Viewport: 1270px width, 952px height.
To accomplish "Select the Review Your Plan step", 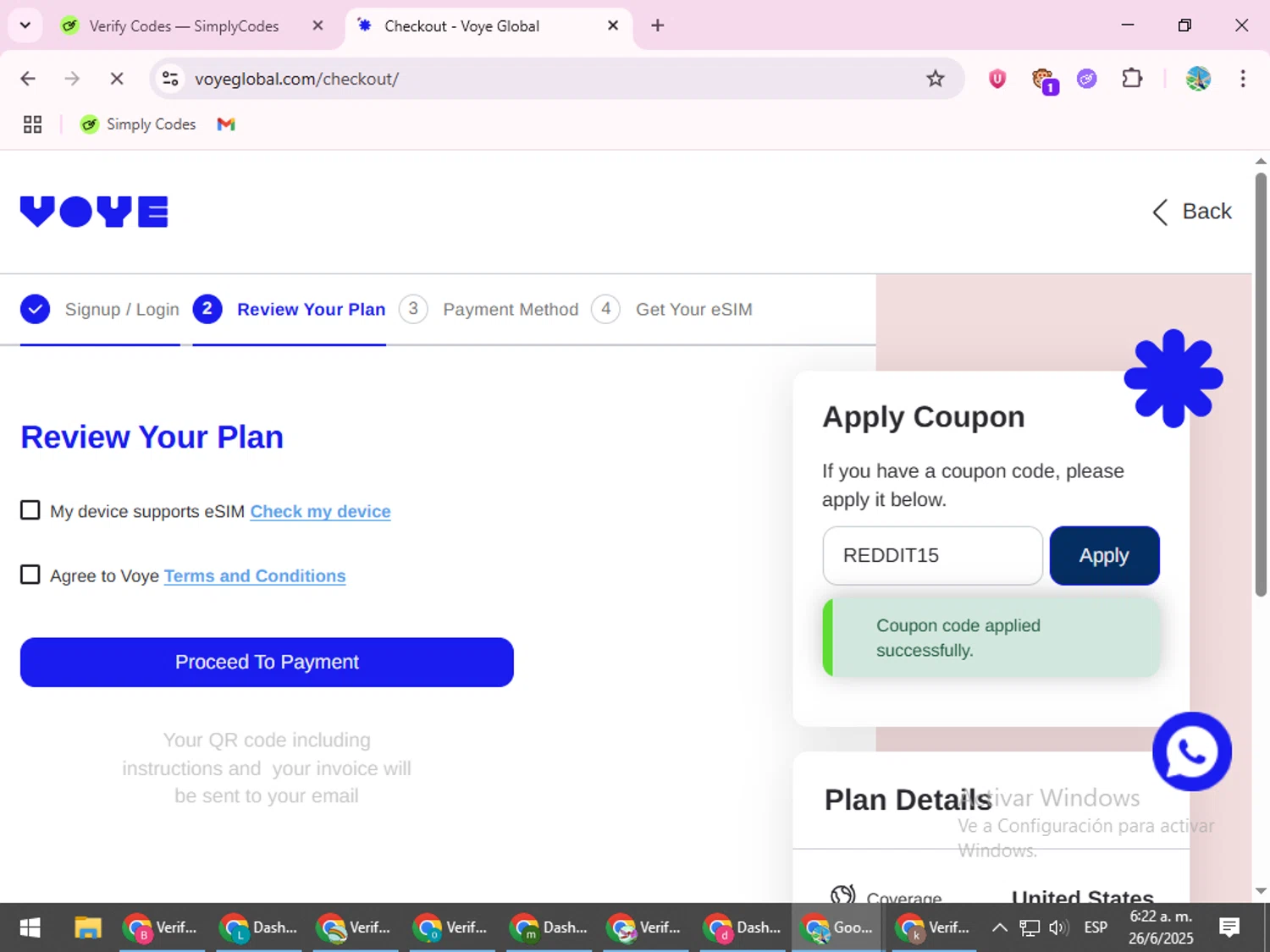I will [289, 310].
